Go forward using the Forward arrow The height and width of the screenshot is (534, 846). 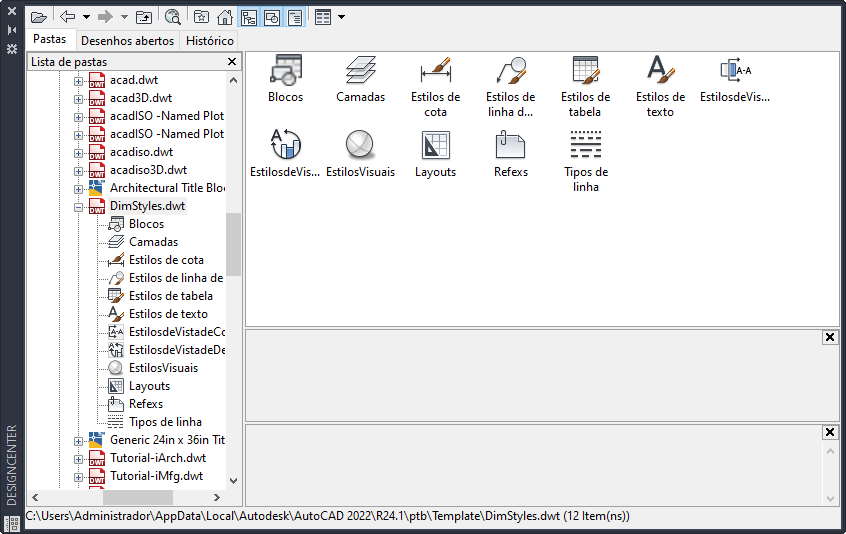pos(105,17)
